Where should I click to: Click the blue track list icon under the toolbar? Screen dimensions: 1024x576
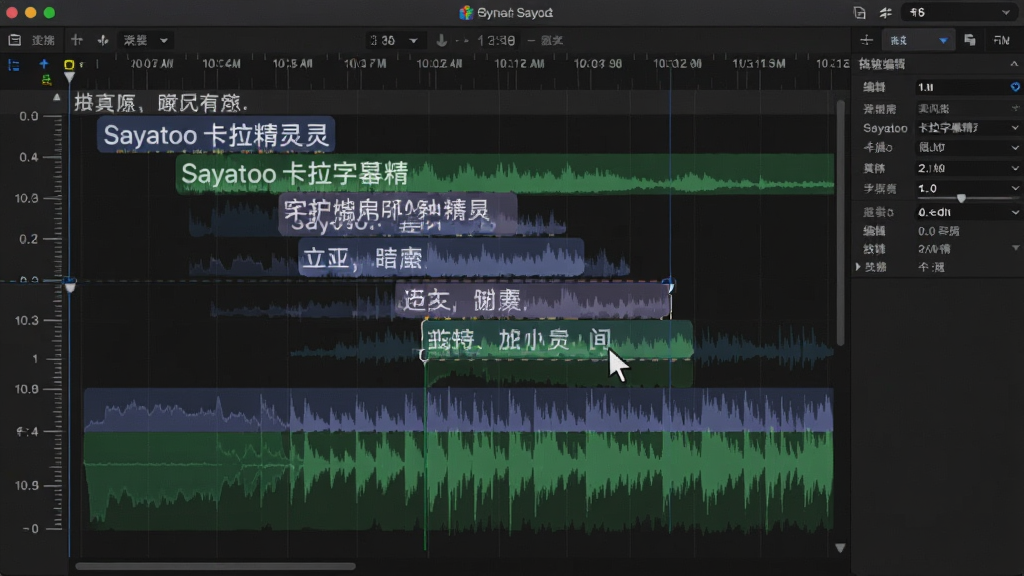[x=14, y=65]
